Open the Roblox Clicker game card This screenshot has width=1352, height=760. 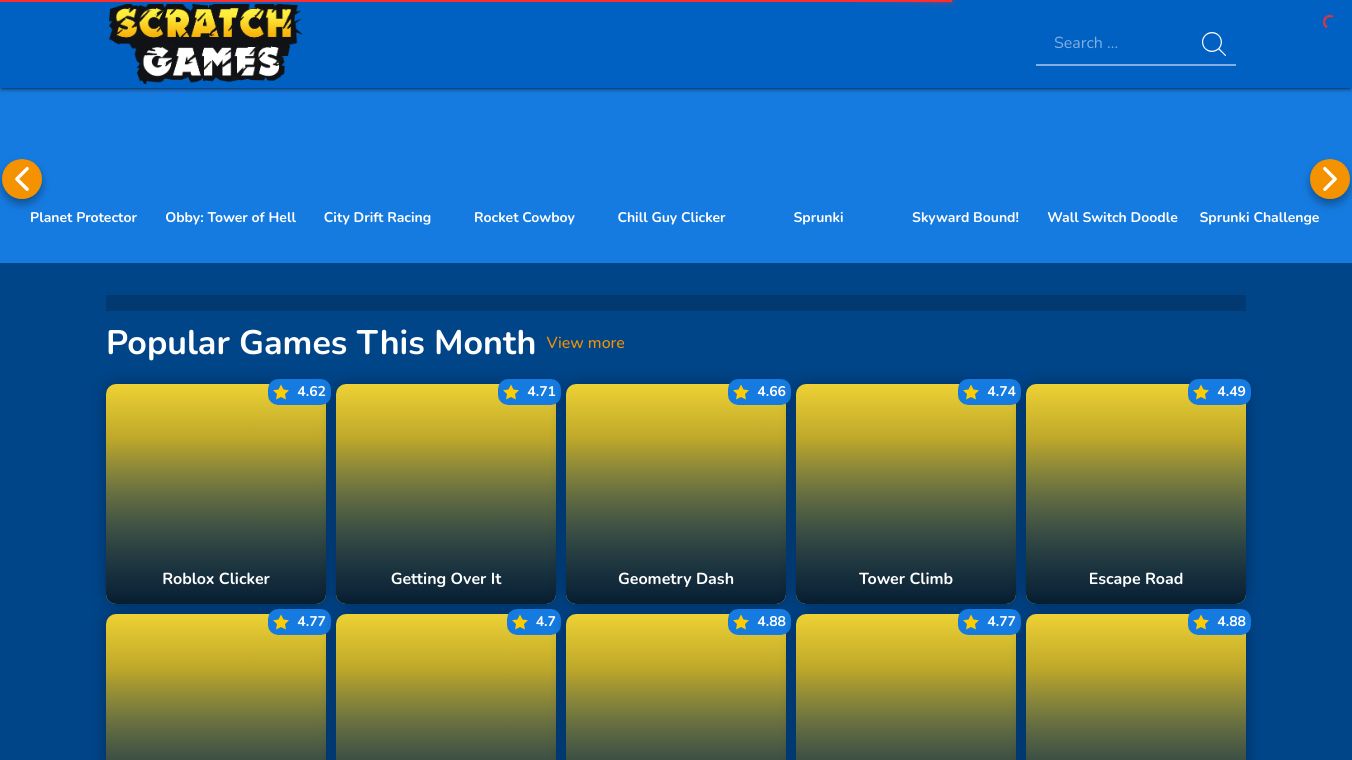[216, 494]
